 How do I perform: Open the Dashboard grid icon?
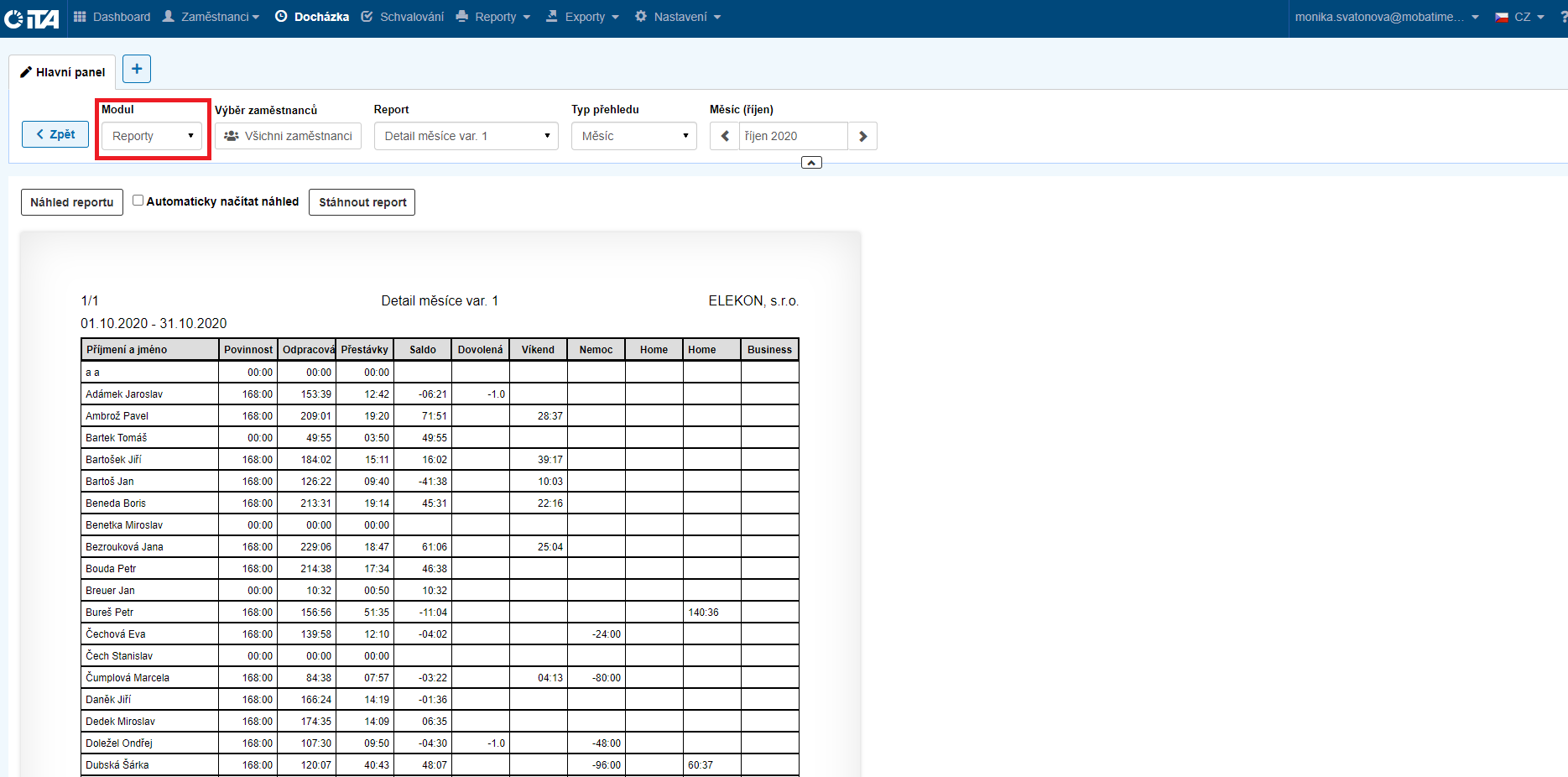pos(80,17)
